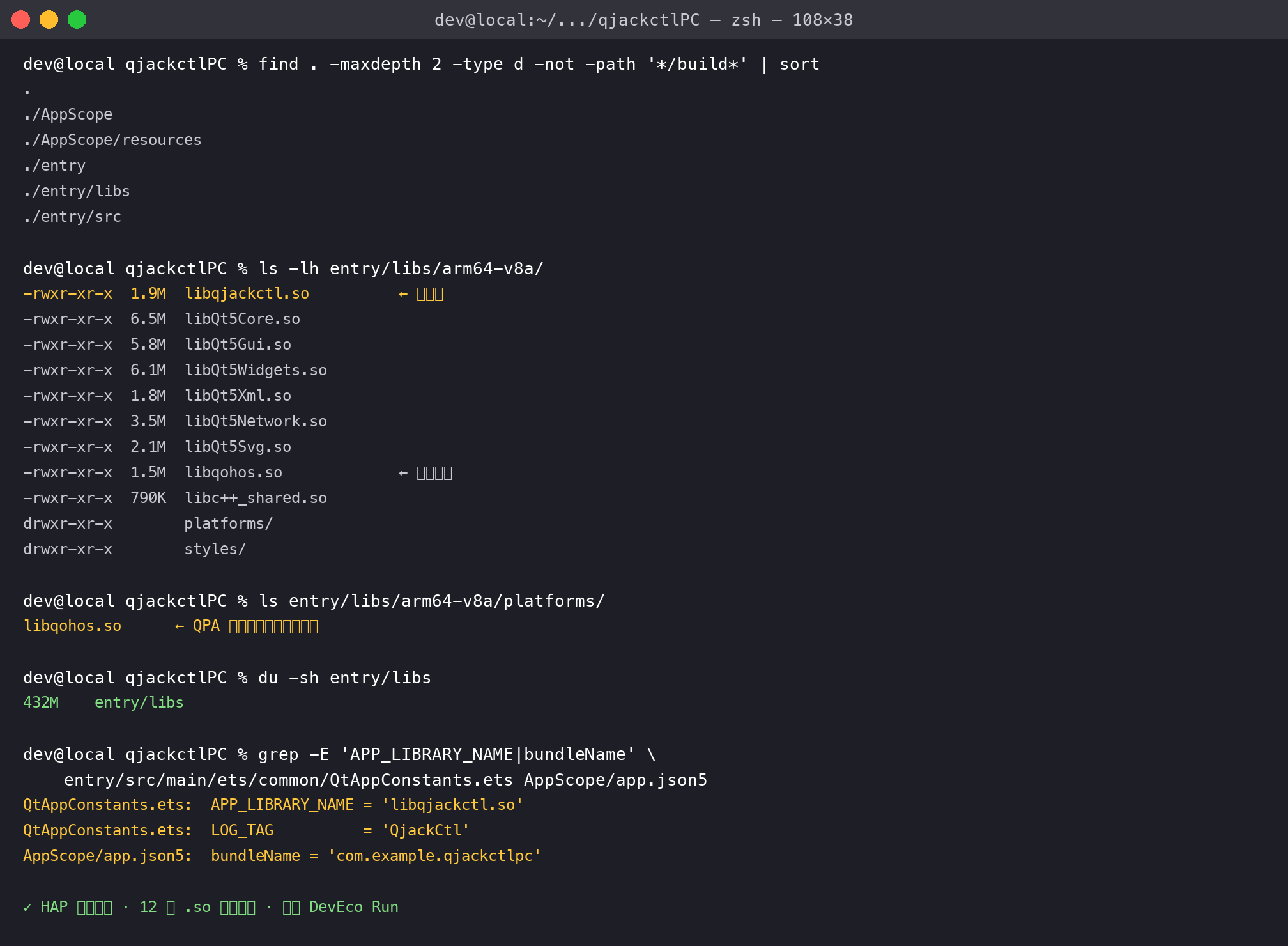Select the ./entry/libs directory line
Viewport: 1288px width, 946px height.
click(77, 191)
